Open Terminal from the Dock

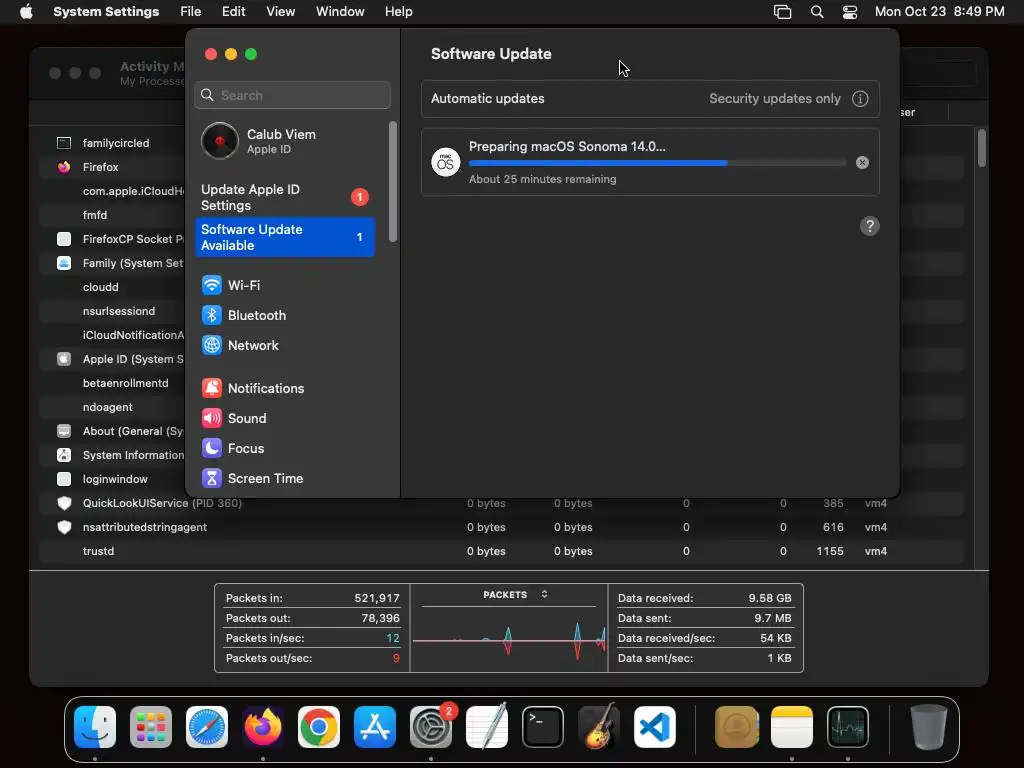(x=543, y=727)
